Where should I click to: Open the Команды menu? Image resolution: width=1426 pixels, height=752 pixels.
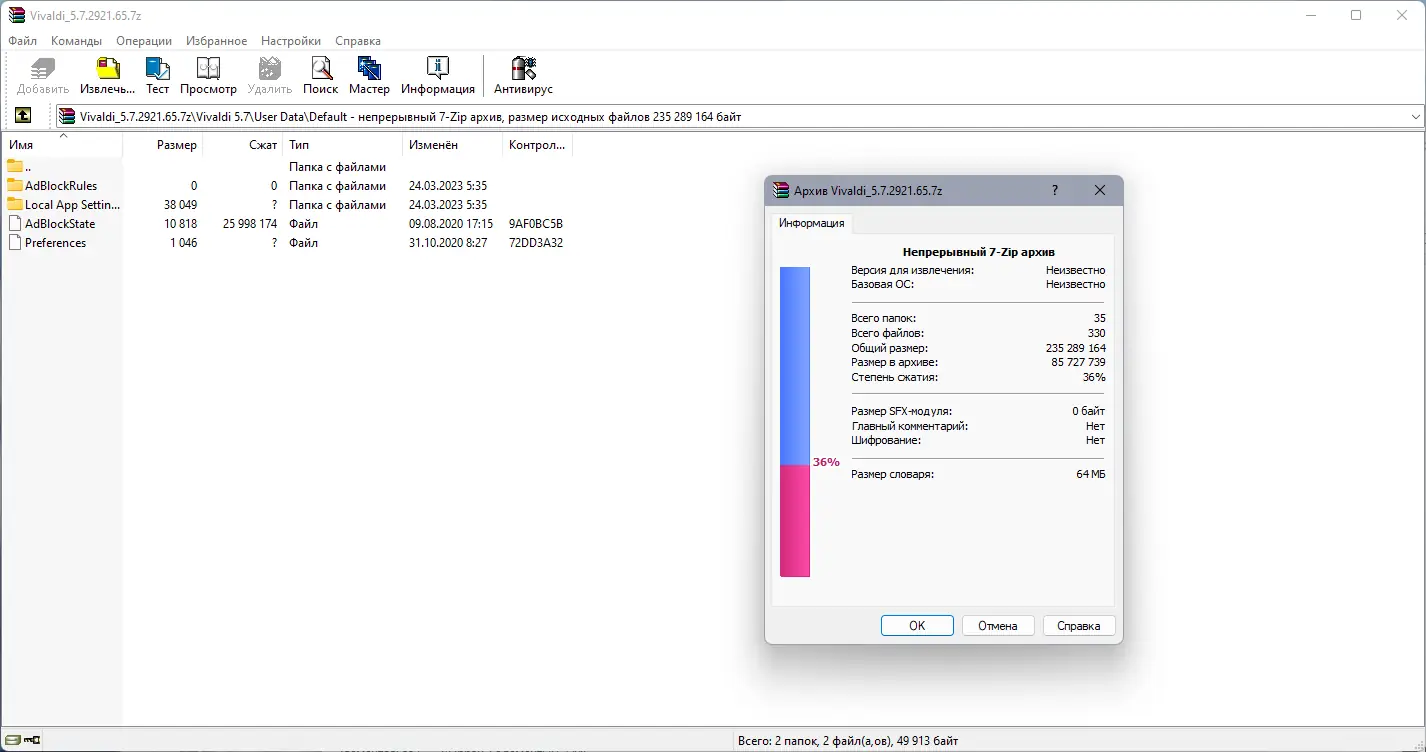(x=77, y=41)
